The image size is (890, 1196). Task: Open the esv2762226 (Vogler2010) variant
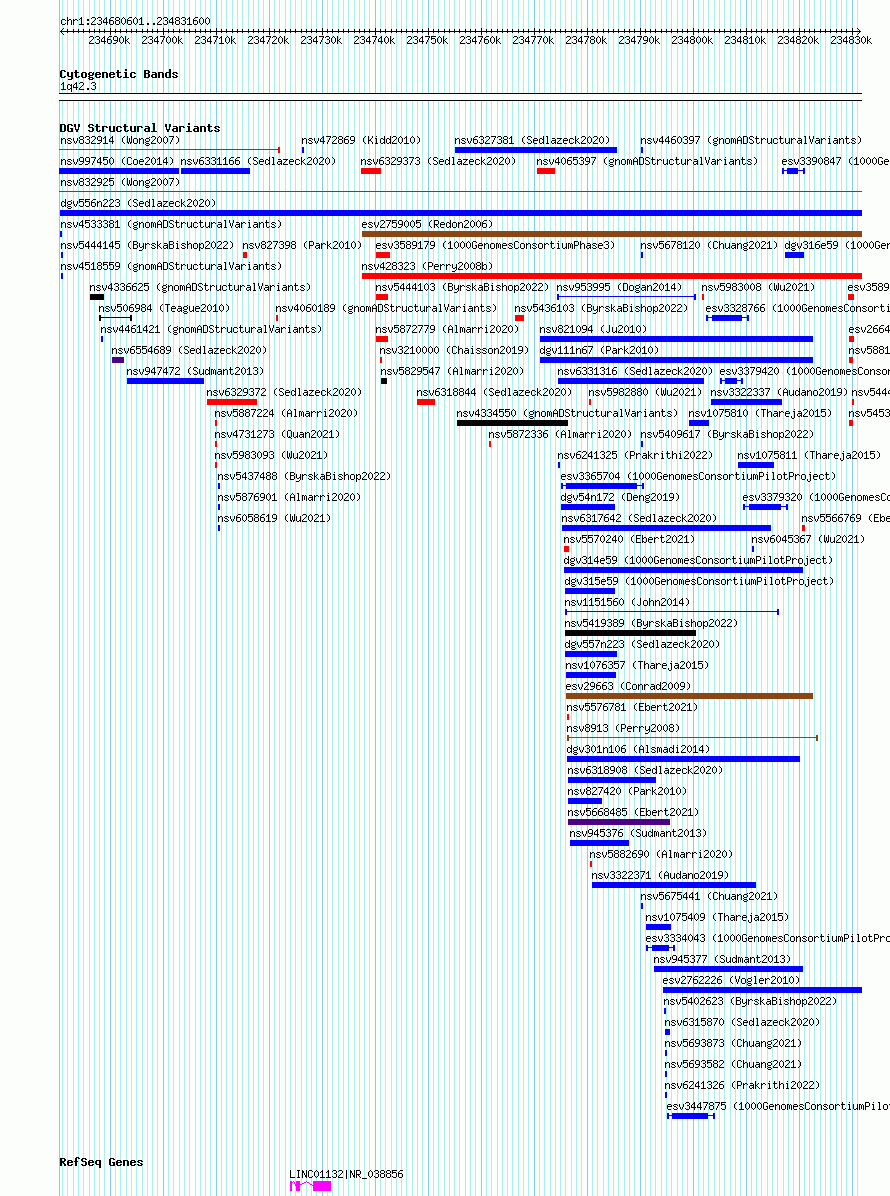pos(731,980)
